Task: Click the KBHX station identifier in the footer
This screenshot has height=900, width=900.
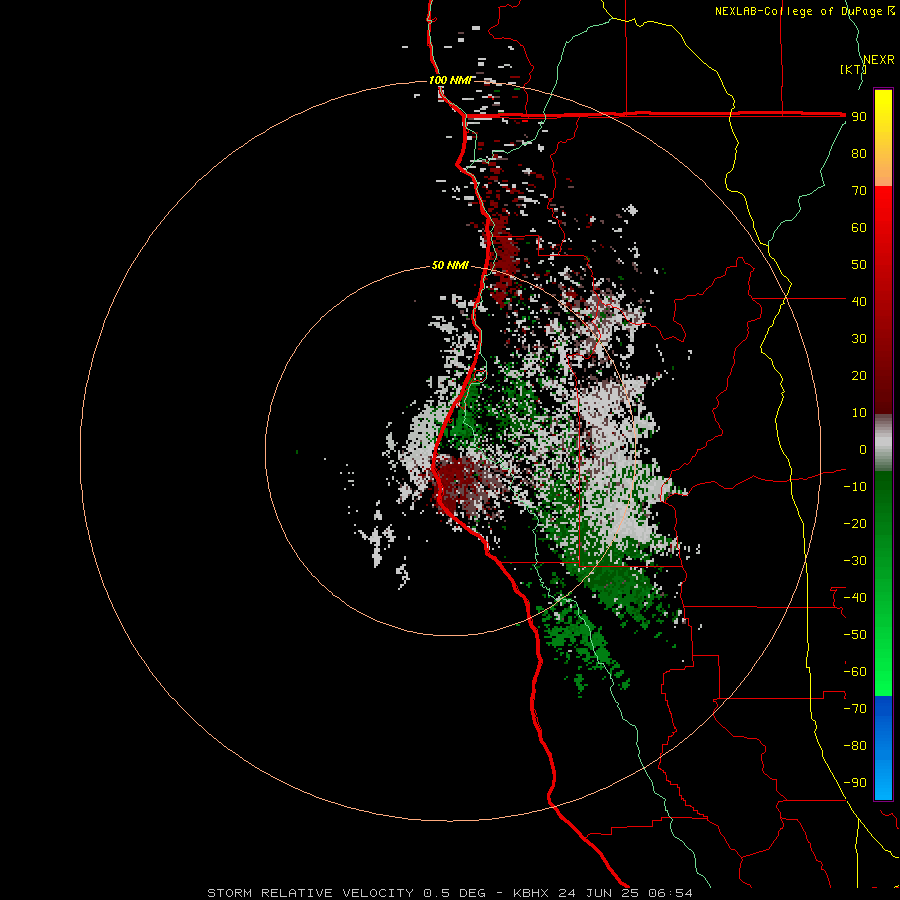Action: tap(531, 893)
